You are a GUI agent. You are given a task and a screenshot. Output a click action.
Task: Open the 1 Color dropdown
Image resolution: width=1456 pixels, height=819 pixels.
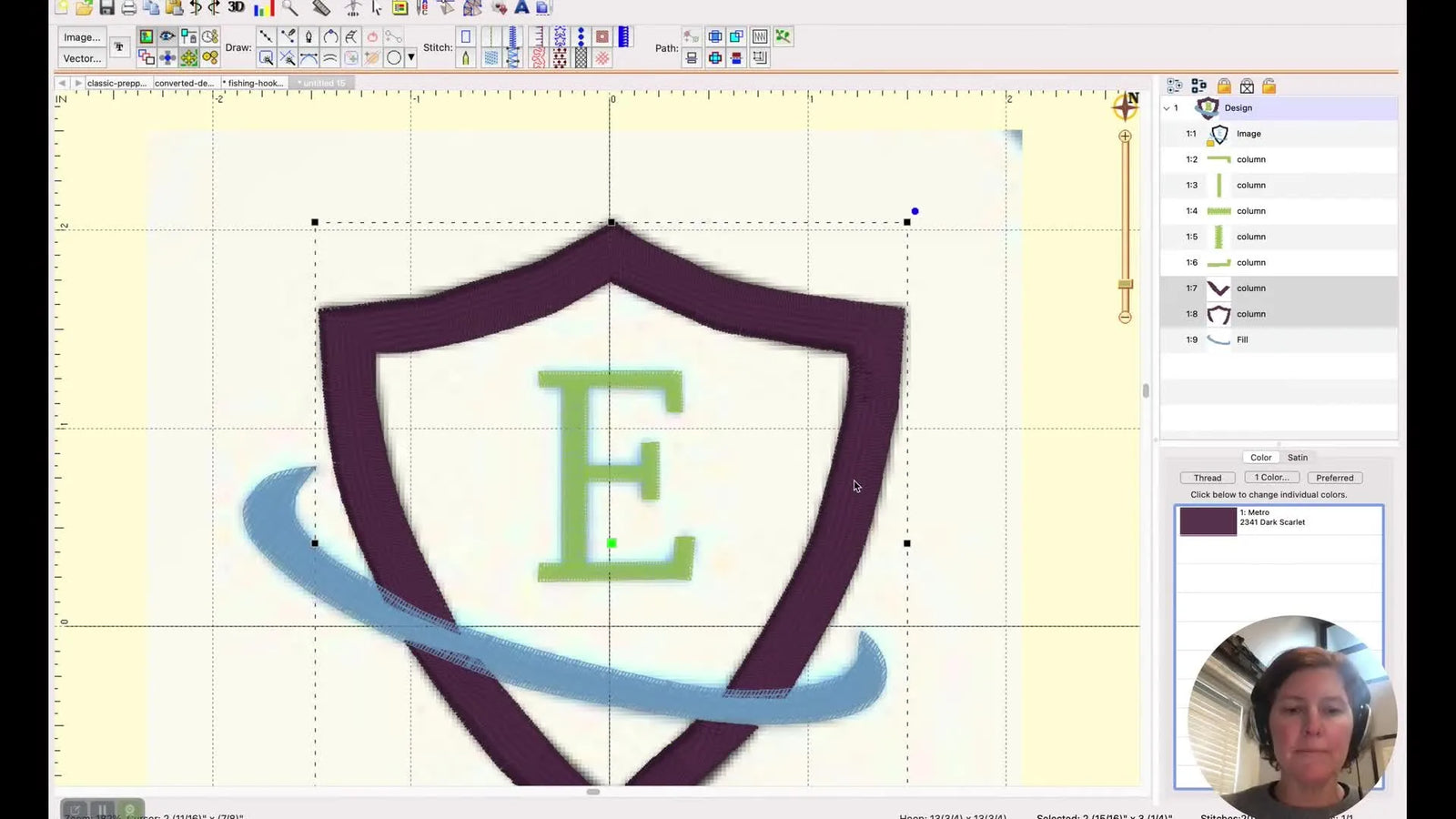1270,477
